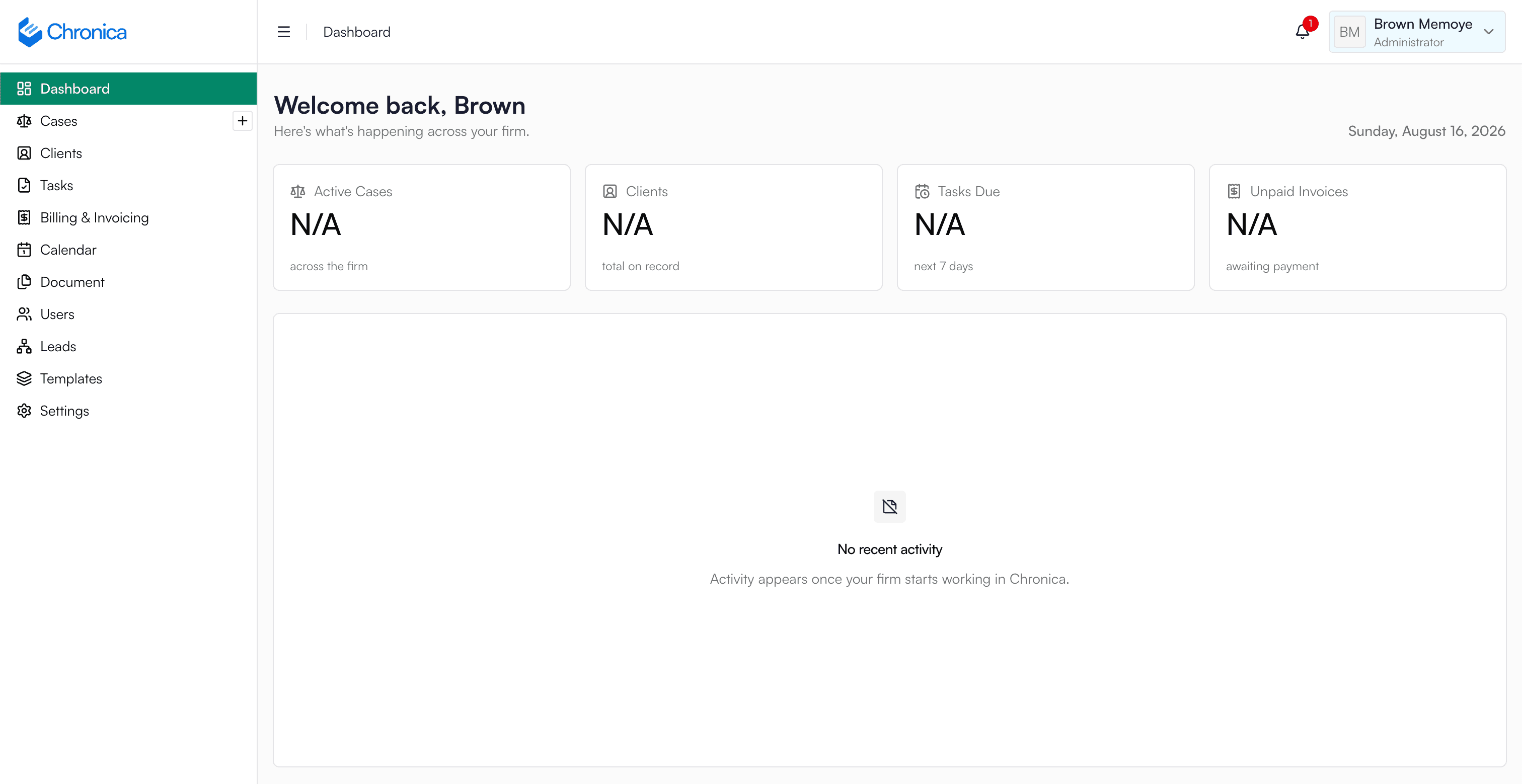The width and height of the screenshot is (1522, 784).
Task: Navigate to Clients in the sidebar
Action: pyautogui.click(x=128, y=153)
